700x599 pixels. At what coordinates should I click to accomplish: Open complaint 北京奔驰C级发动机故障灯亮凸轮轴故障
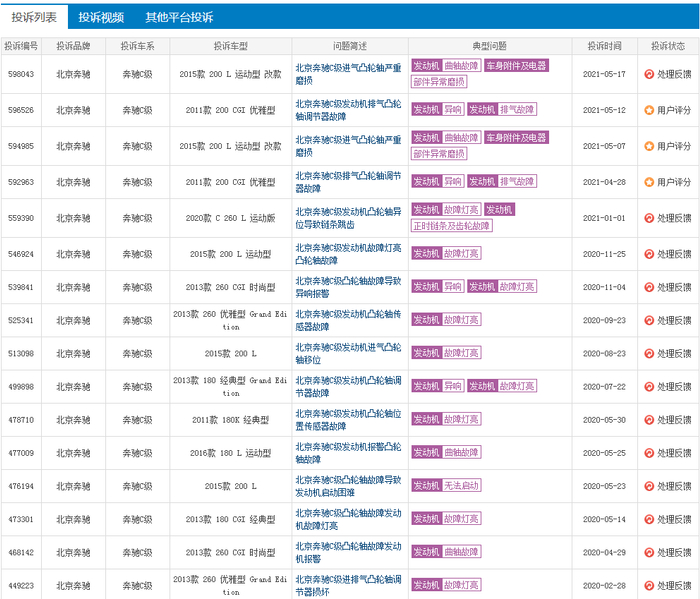pos(348,254)
